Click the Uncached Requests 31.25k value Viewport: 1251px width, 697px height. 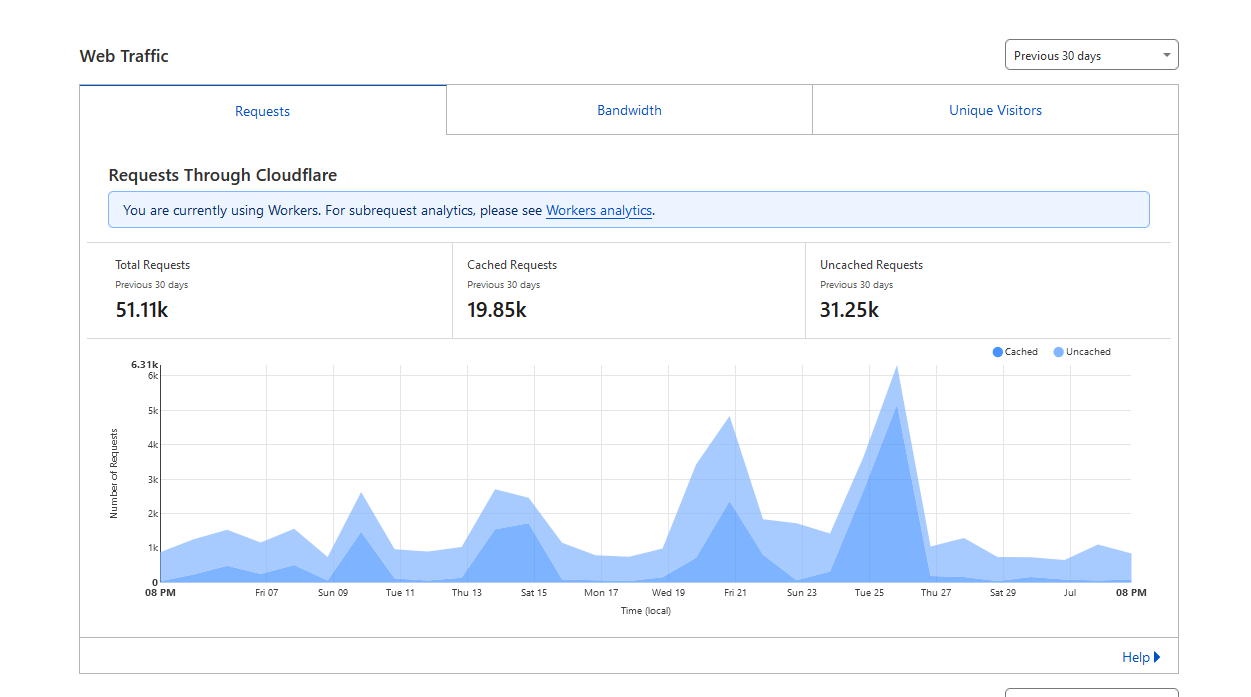point(849,310)
